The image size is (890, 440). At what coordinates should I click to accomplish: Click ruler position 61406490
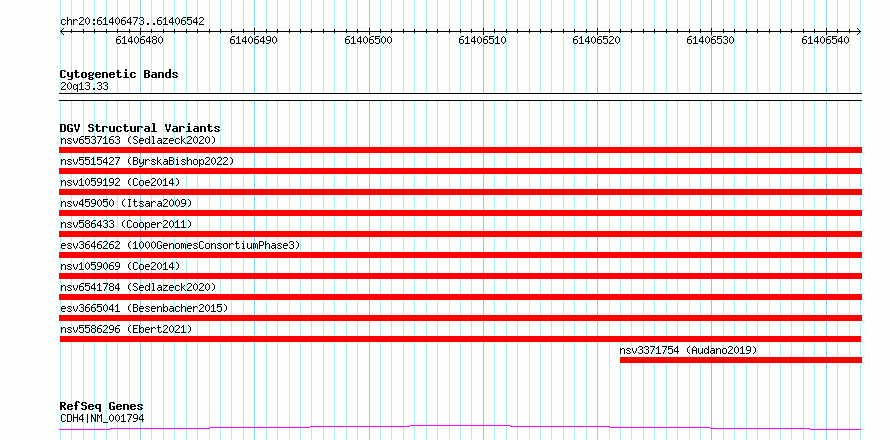pos(254,40)
